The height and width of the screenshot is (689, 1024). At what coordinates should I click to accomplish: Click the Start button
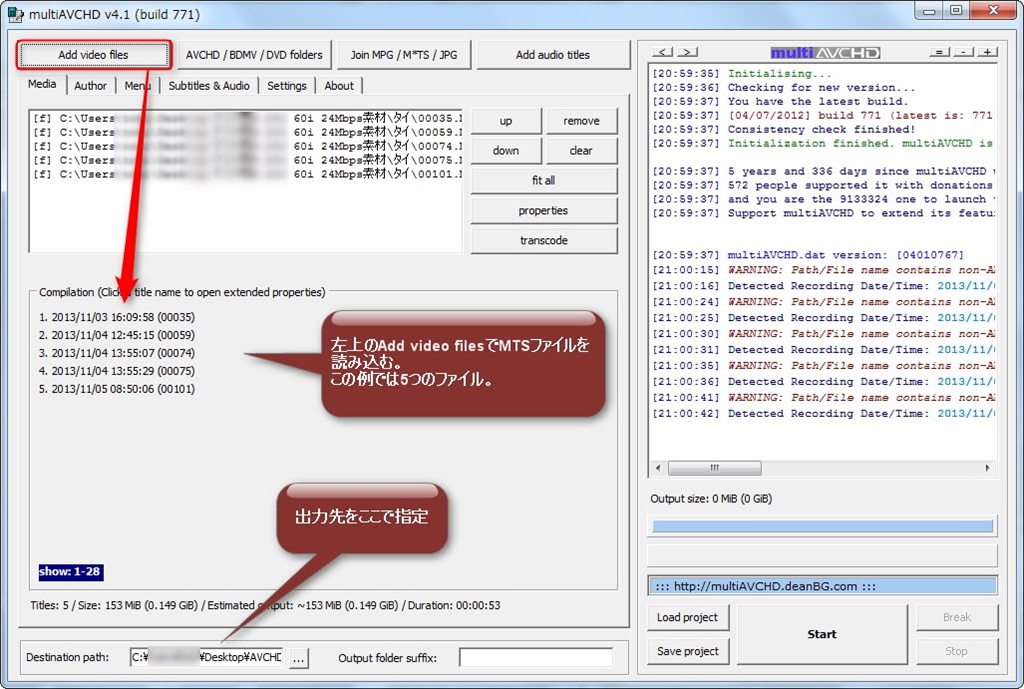click(x=822, y=634)
